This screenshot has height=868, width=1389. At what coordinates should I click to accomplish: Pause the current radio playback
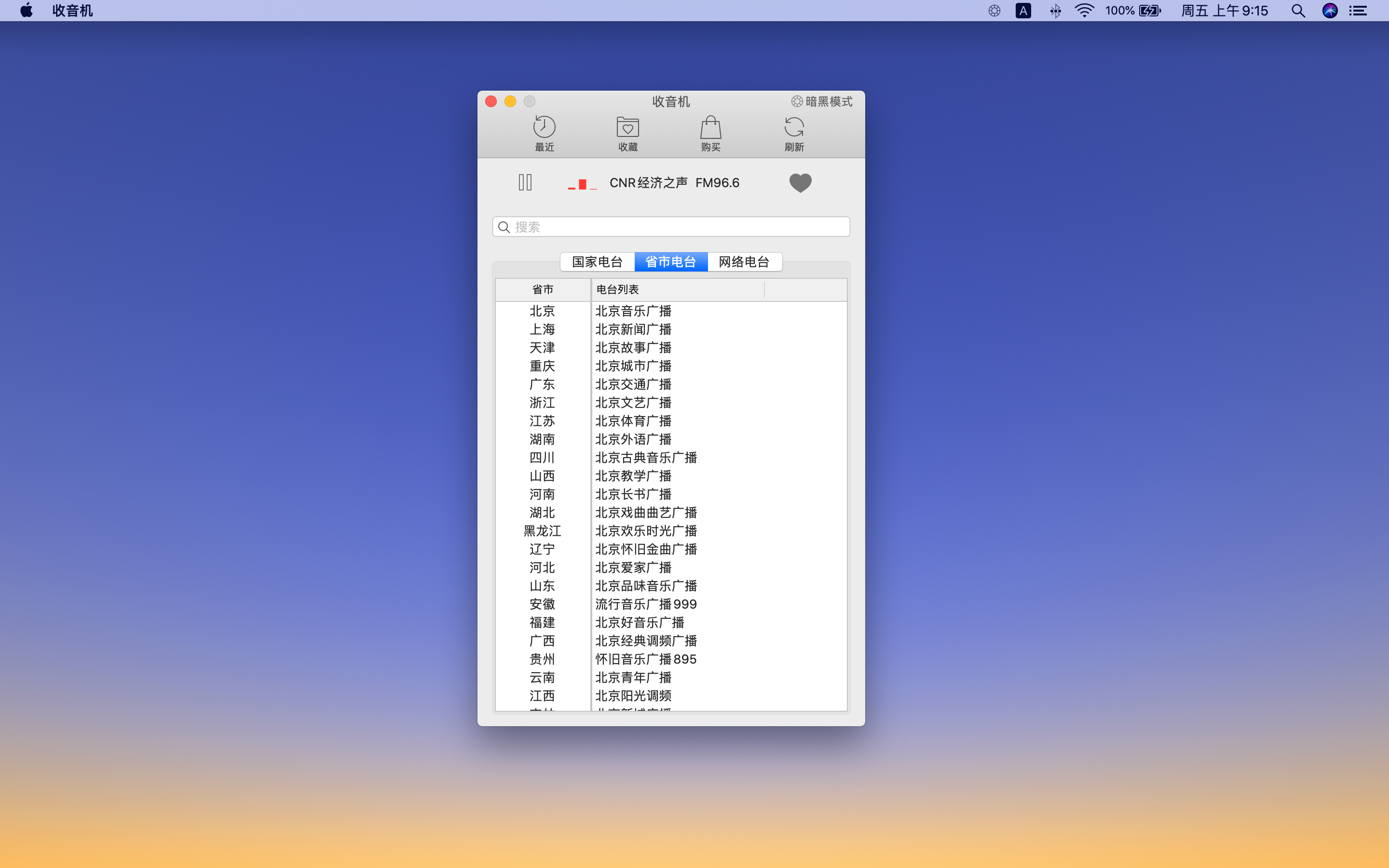pos(525,183)
